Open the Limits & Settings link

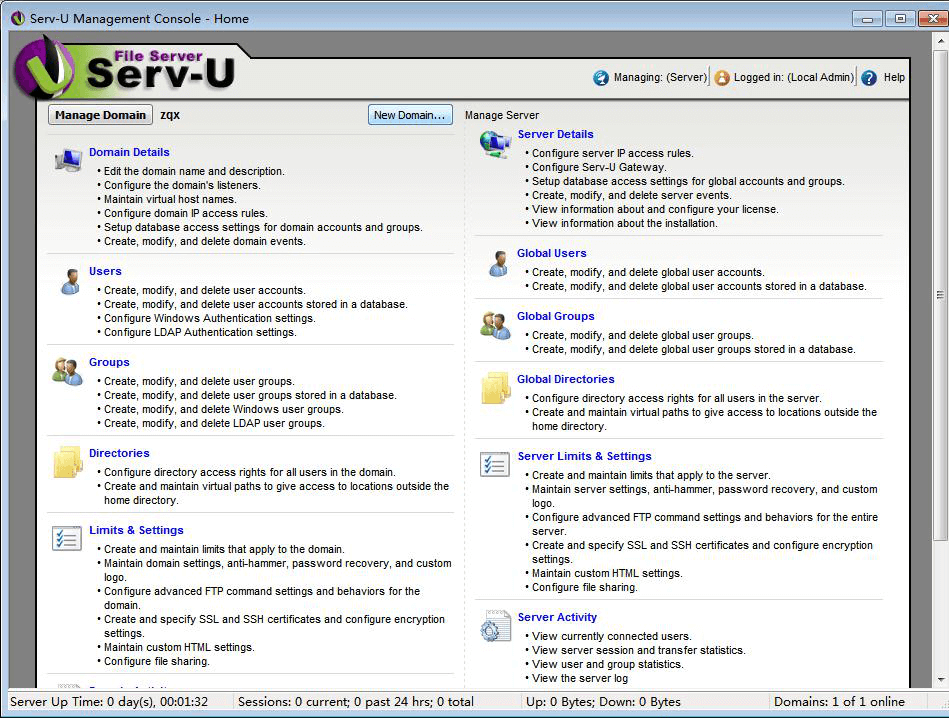136,530
